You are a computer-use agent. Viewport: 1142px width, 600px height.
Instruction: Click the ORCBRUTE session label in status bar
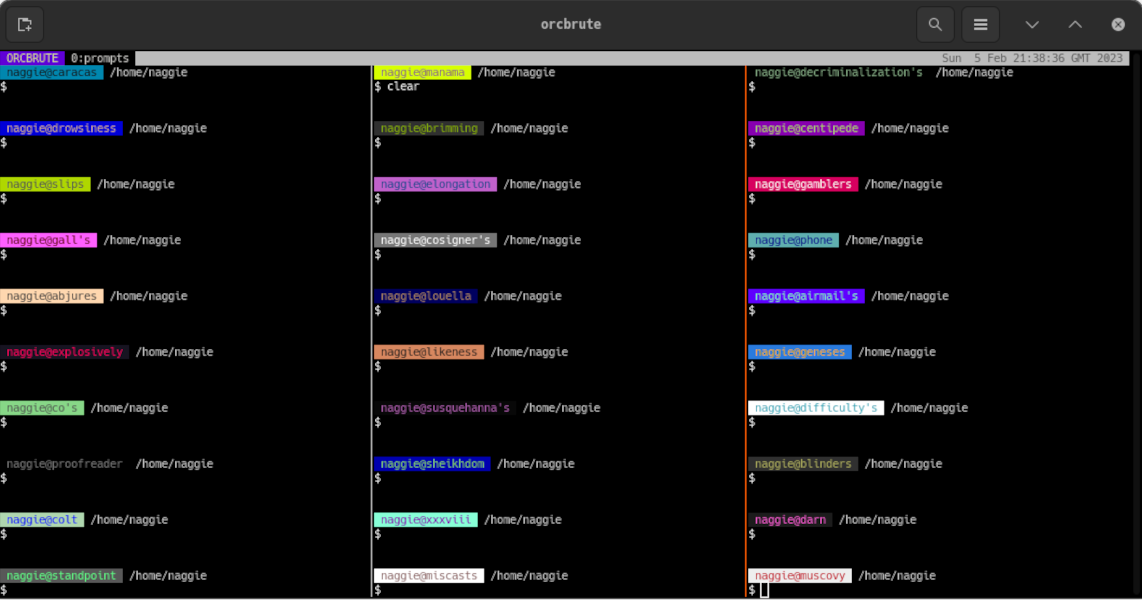(32, 58)
